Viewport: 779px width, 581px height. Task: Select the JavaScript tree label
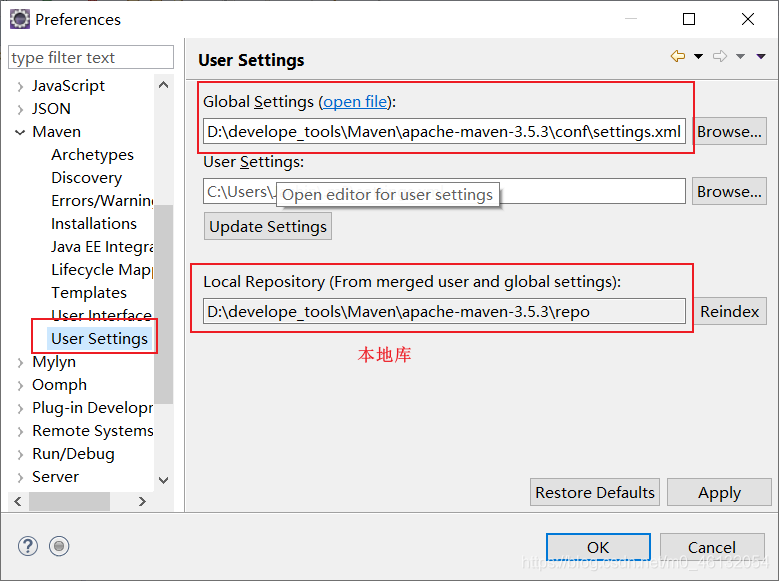coord(69,86)
